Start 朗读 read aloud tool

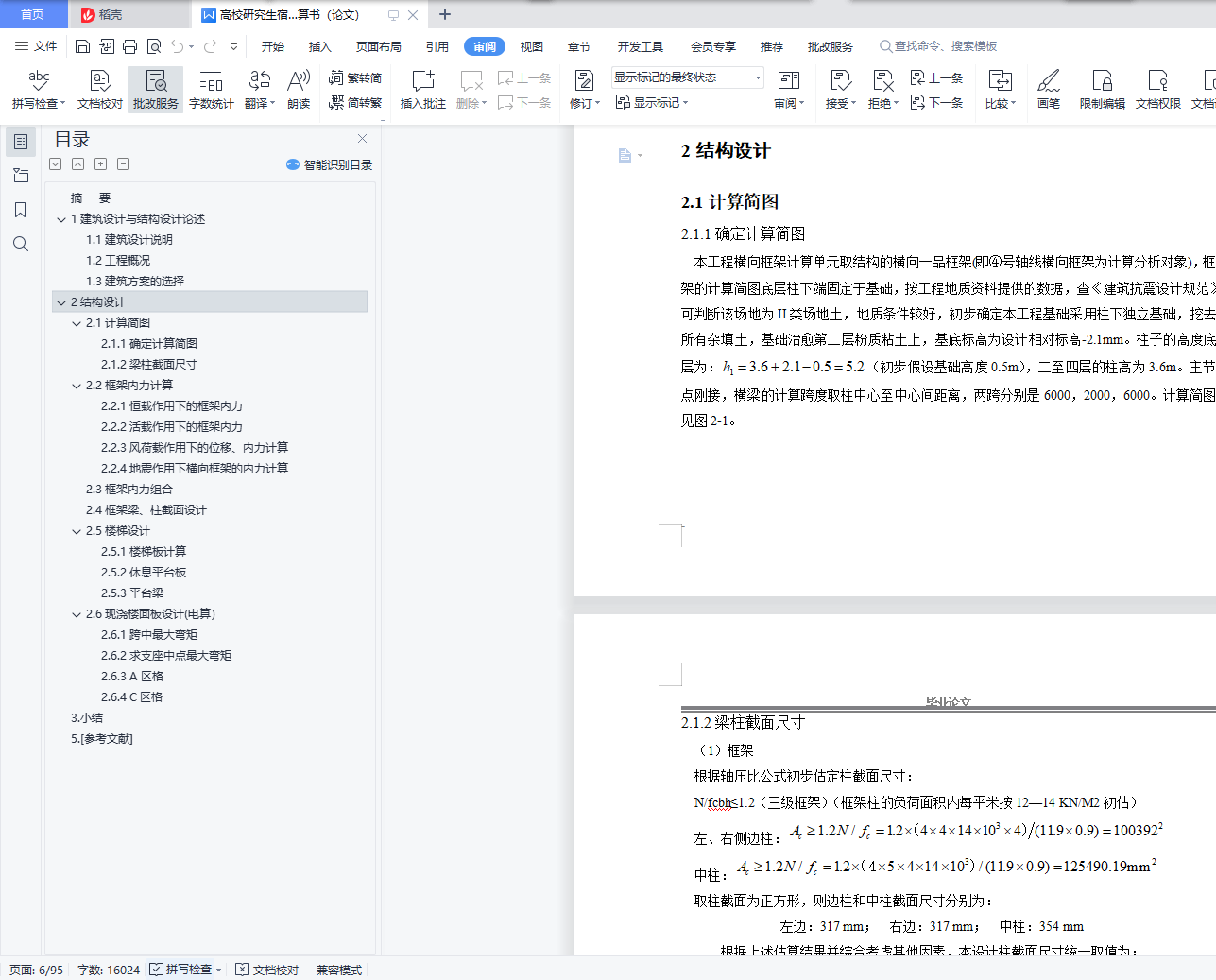pyautogui.click(x=299, y=90)
